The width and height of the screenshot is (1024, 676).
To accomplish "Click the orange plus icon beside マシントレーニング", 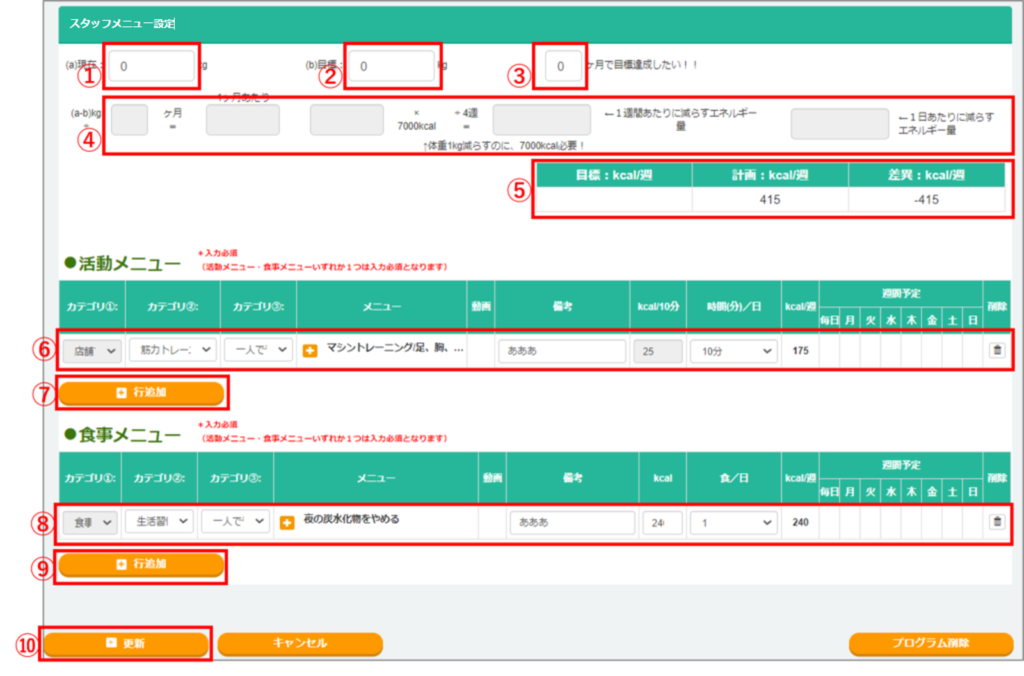I will 310,351.
